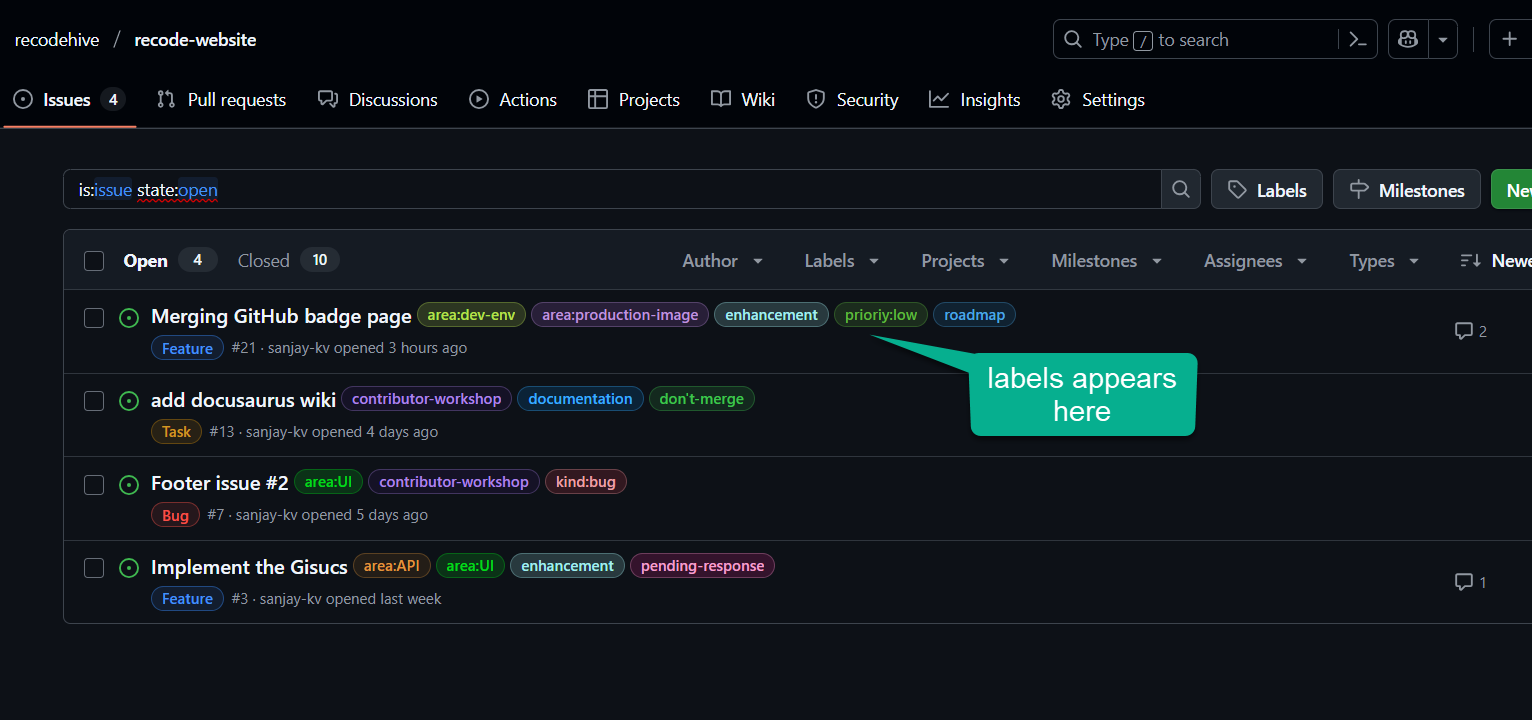Click enhancement label on Implement the Gisucs

pos(568,566)
